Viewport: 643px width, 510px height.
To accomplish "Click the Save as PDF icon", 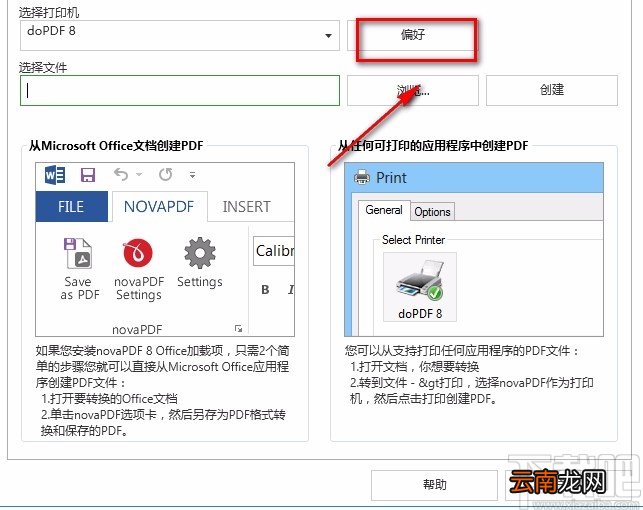I will [x=78, y=253].
